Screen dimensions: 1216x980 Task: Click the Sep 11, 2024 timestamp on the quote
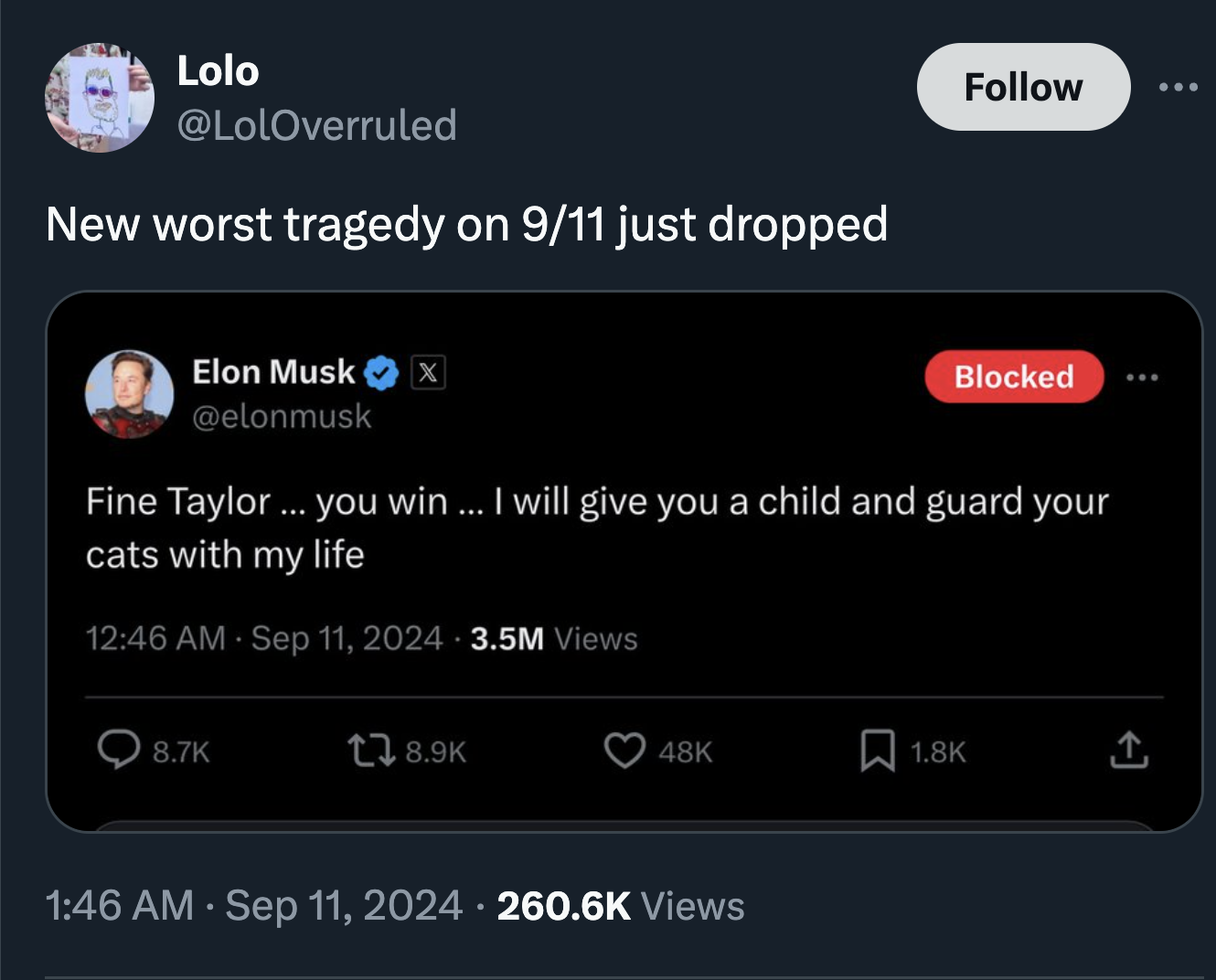(340, 639)
